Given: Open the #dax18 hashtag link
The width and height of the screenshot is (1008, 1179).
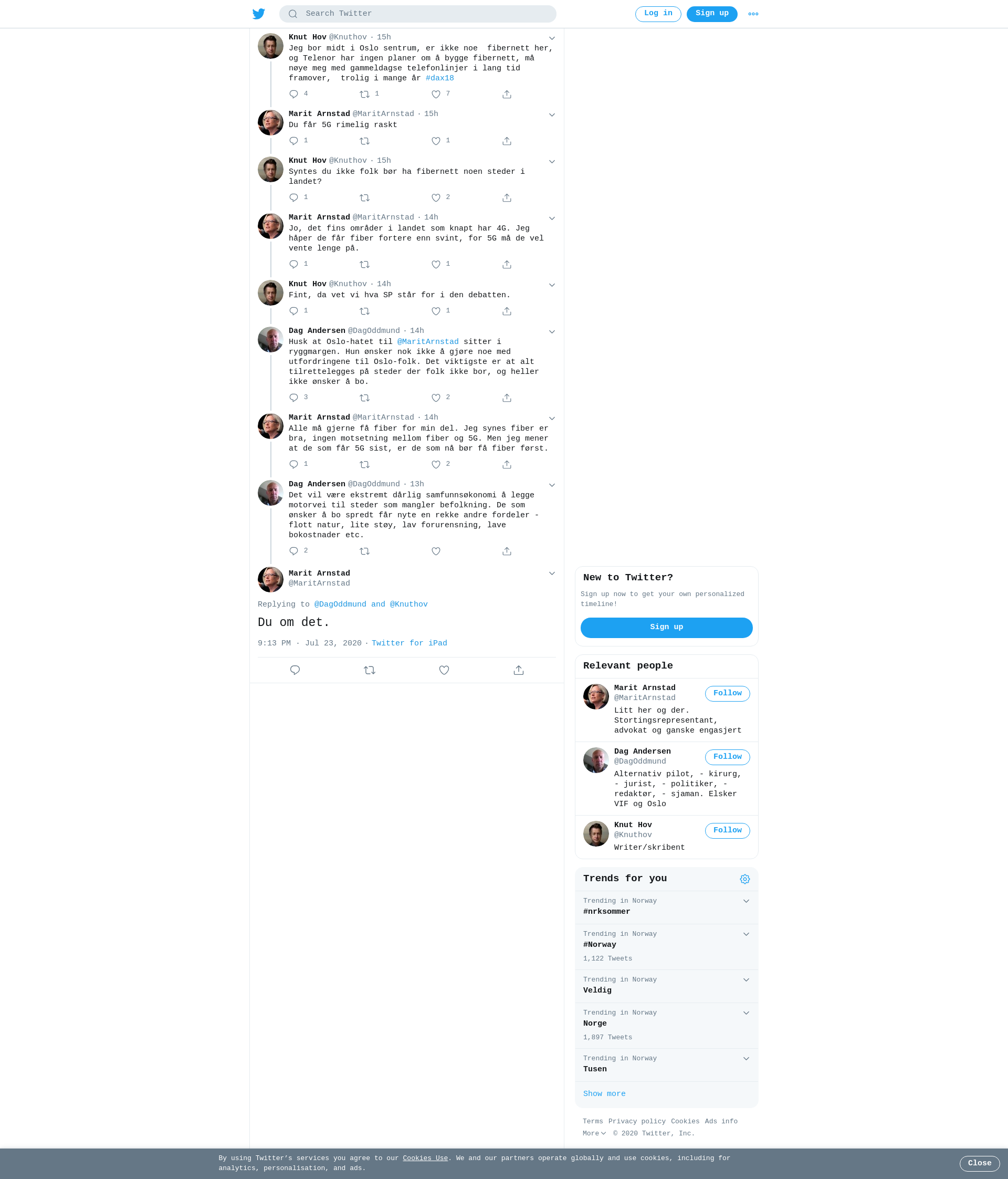Looking at the screenshot, I should coord(440,79).
